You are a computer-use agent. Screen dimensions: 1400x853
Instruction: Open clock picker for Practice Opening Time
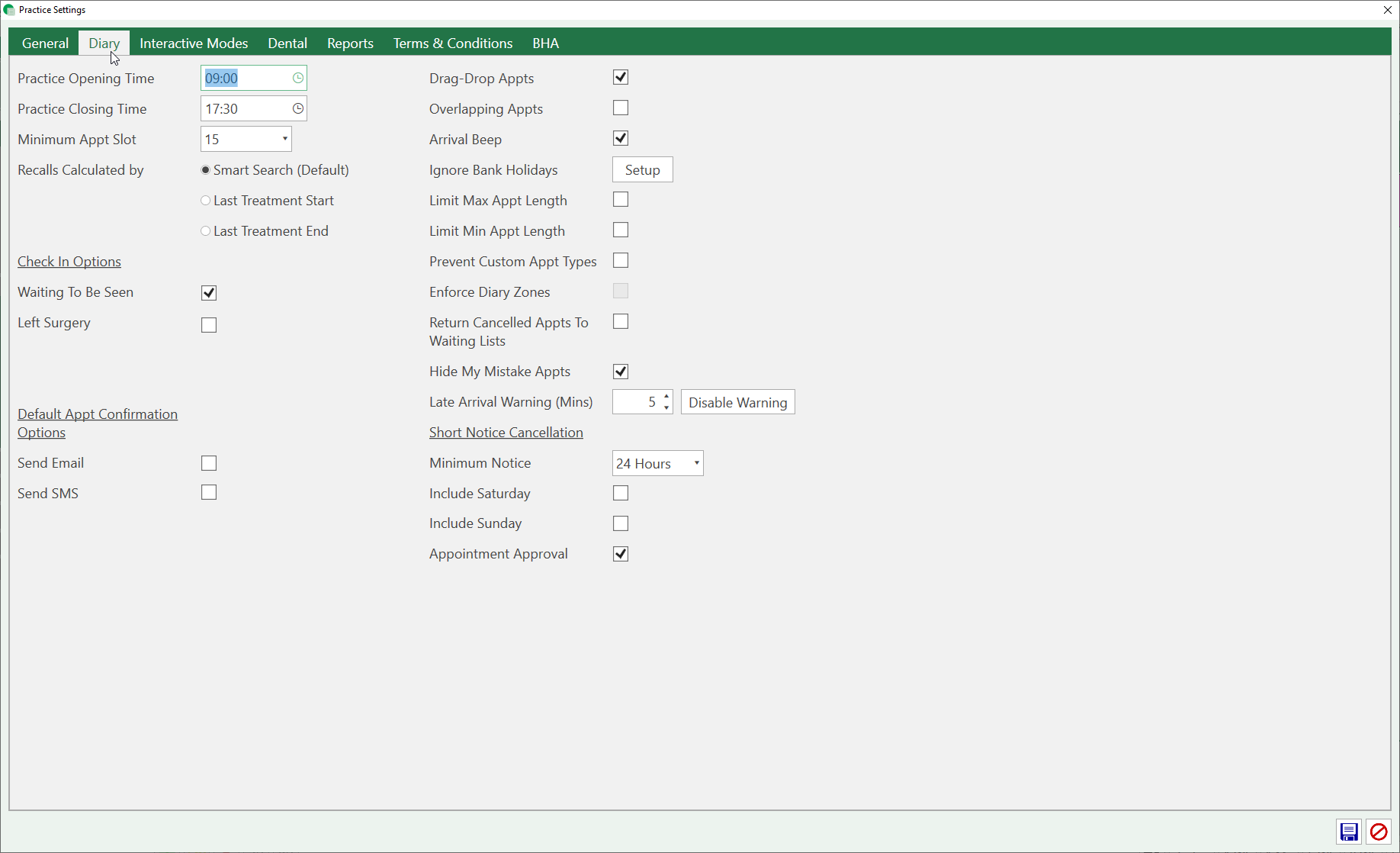tap(298, 78)
